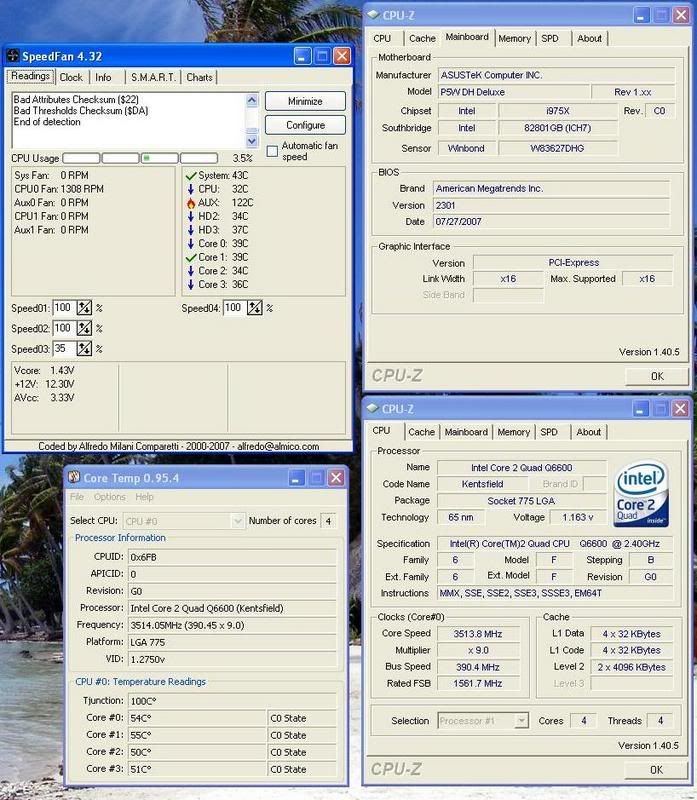Click the SpeedFan title bar app icon

(13, 56)
